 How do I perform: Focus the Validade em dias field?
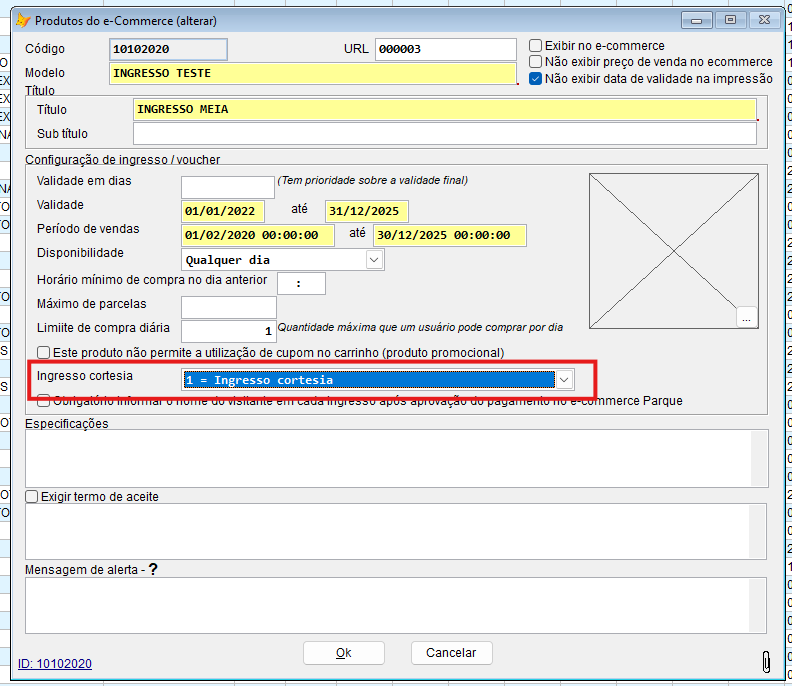click(228, 187)
